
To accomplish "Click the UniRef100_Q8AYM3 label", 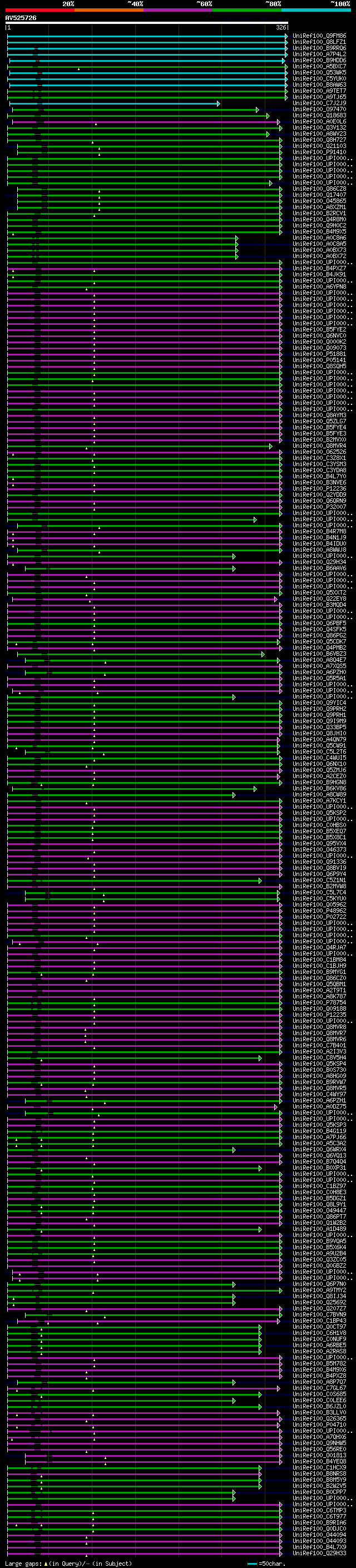I will pyautogui.click(x=319, y=415).
